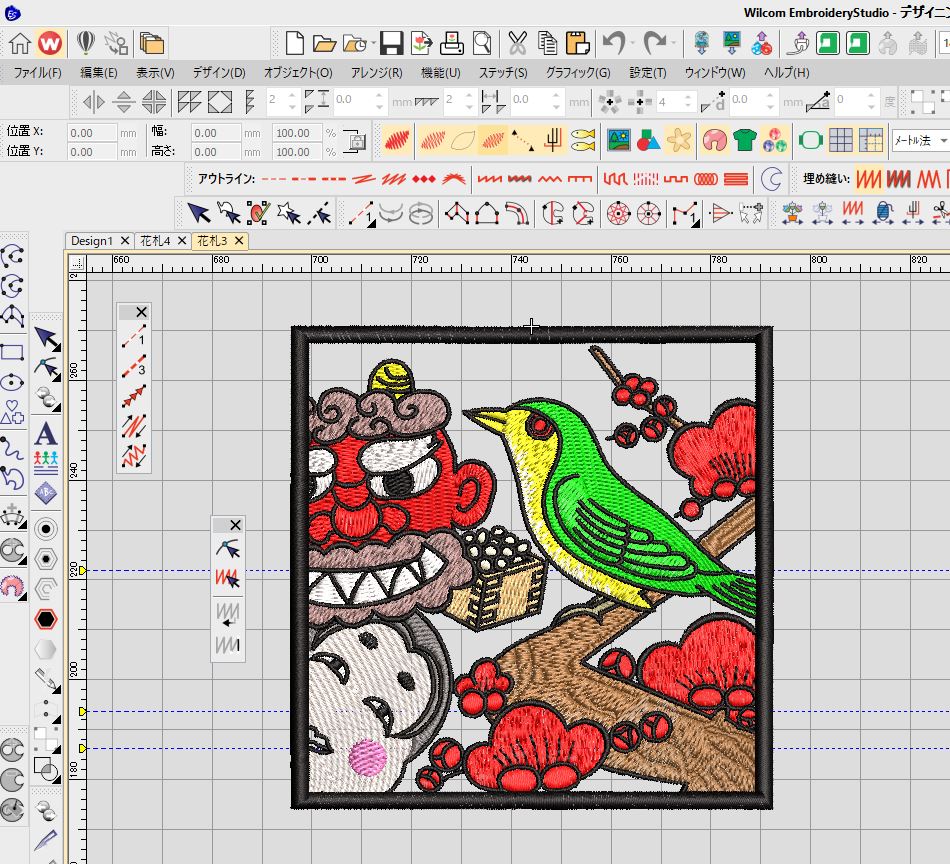Click the crescent moon icon beside outline stitches
Viewport: 950px width, 864px height.
coord(771,179)
